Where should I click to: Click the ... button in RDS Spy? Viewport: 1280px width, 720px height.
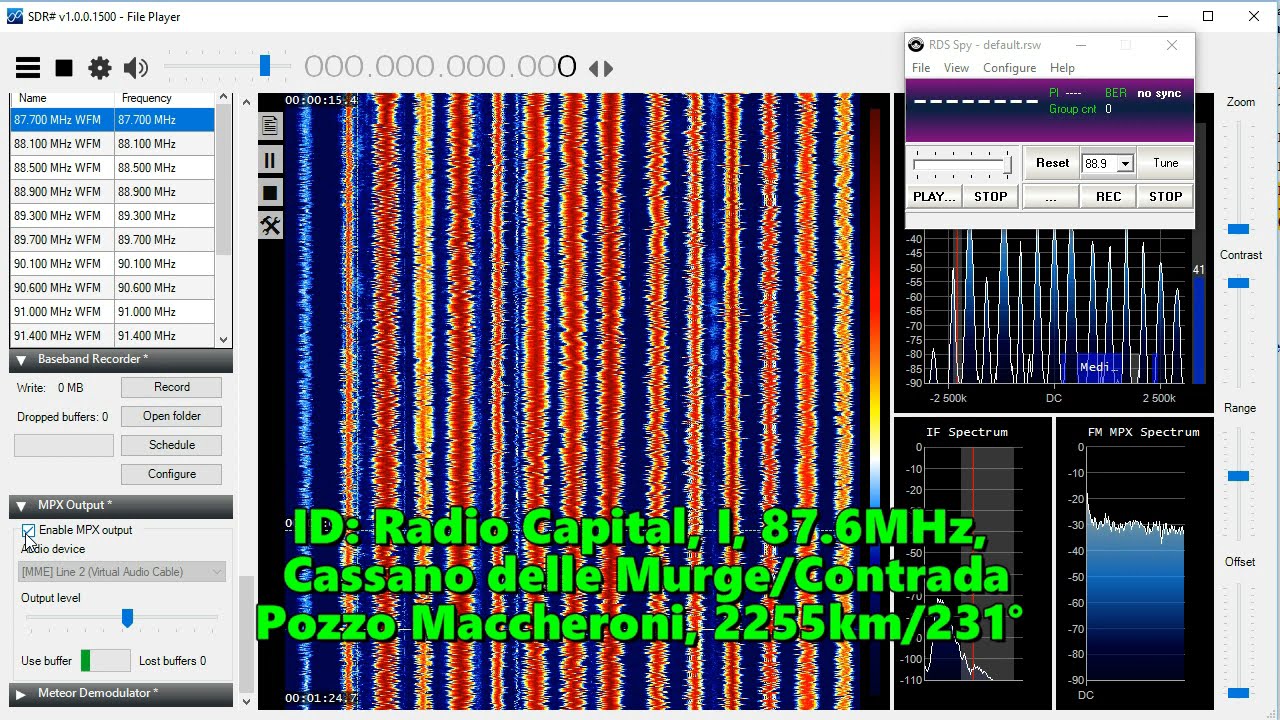pos(1051,197)
